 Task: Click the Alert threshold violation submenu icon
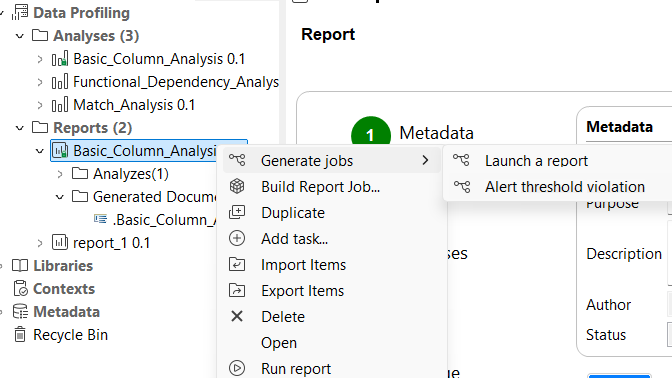click(x=462, y=186)
